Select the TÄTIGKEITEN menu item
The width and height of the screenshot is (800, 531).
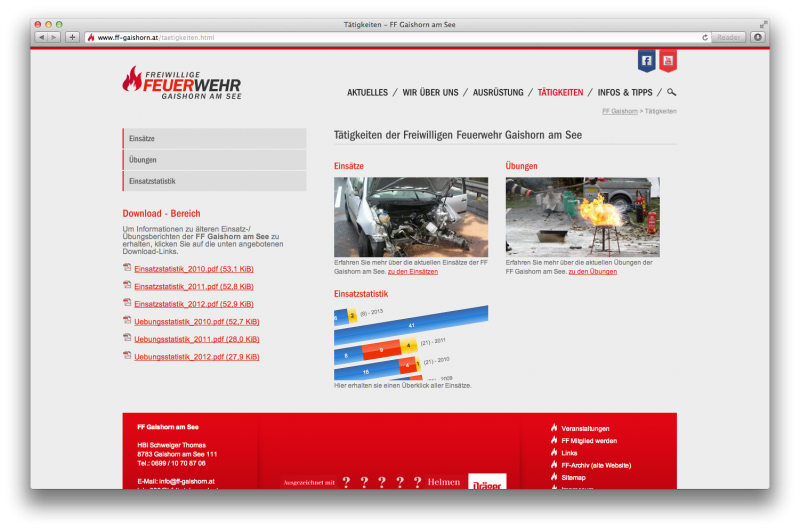pyautogui.click(x=560, y=93)
